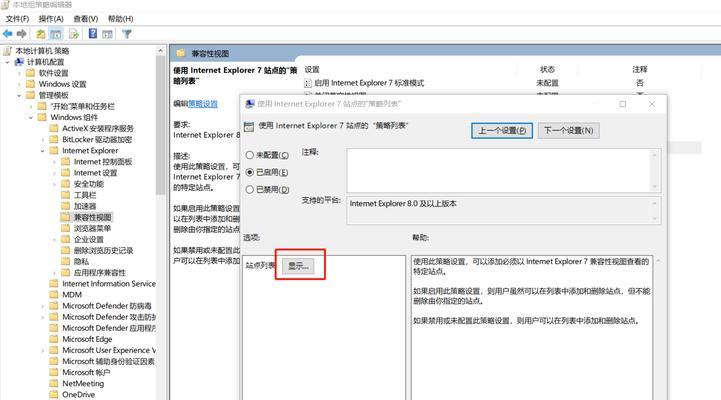The image size is (721, 400).
Task: Click the 未配置 status cell in list
Action: [547, 83]
